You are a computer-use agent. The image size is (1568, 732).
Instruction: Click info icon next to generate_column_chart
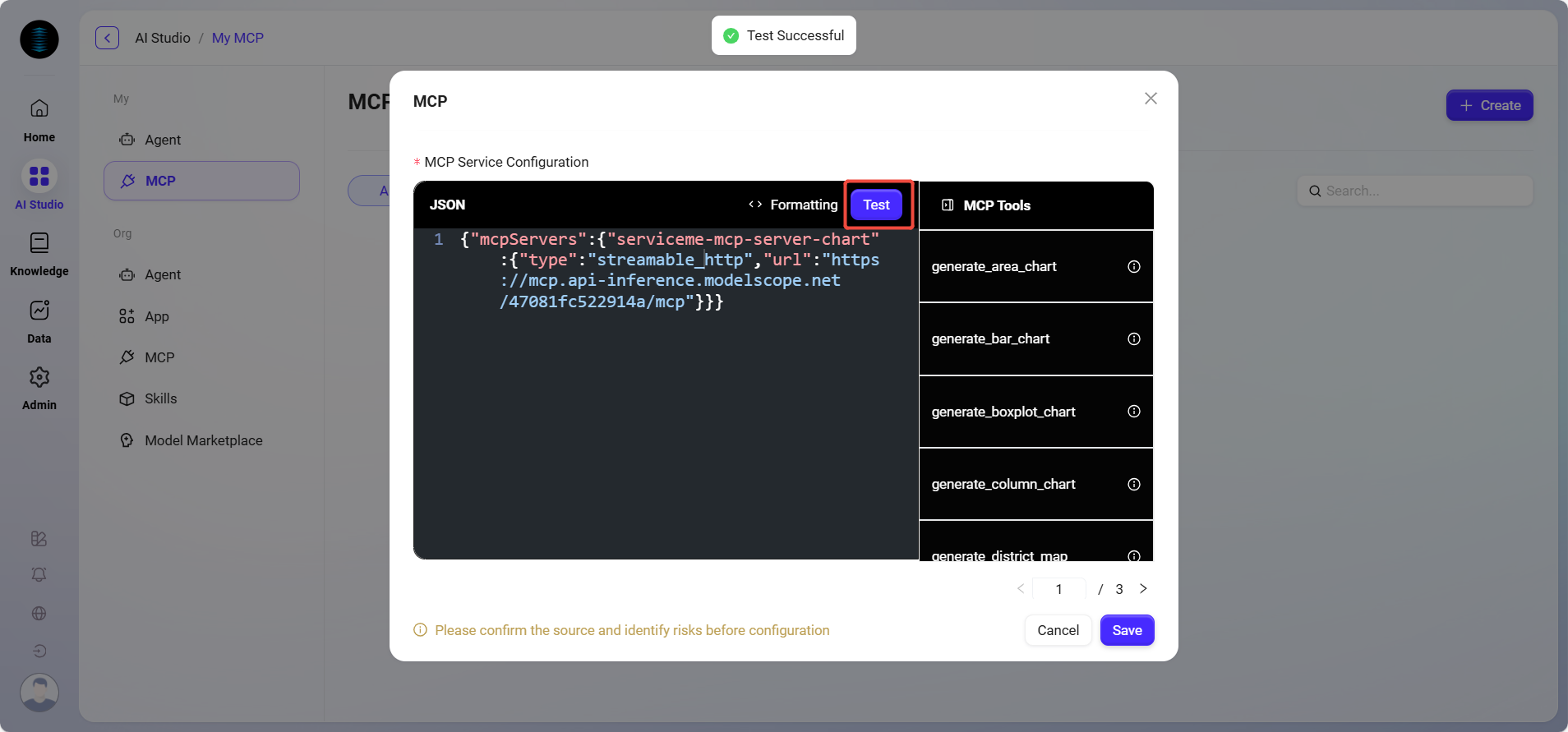pos(1133,485)
